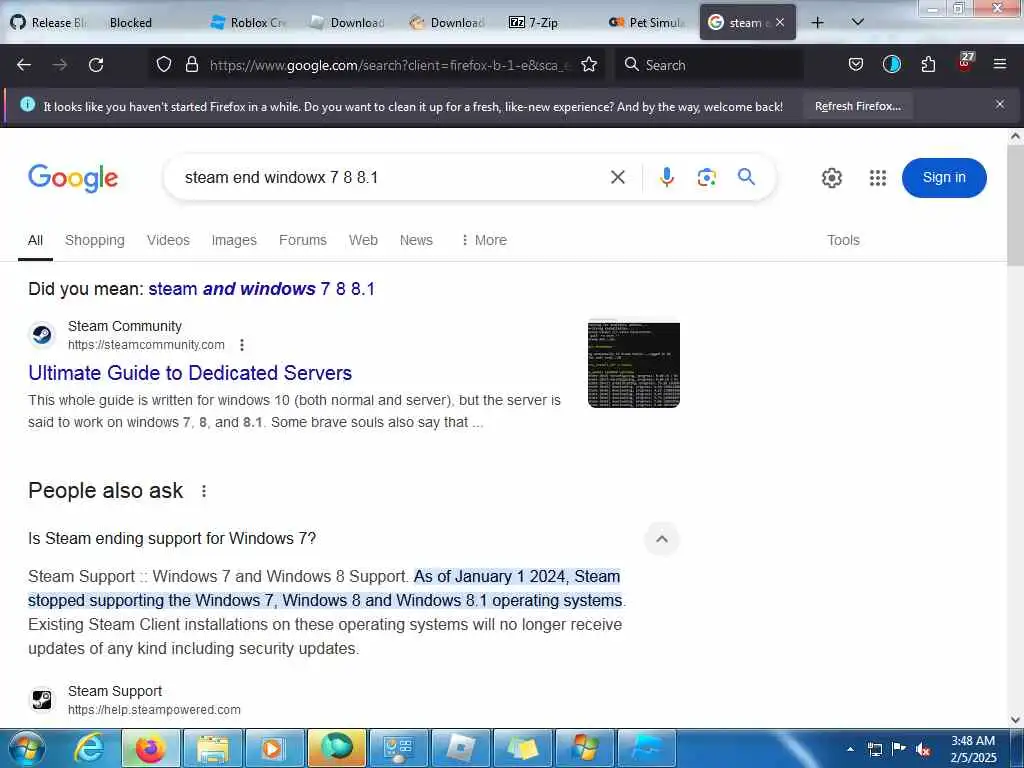The width and height of the screenshot is (1024, 768).
Task: Select the All results tab
Action: pos(35,240)
